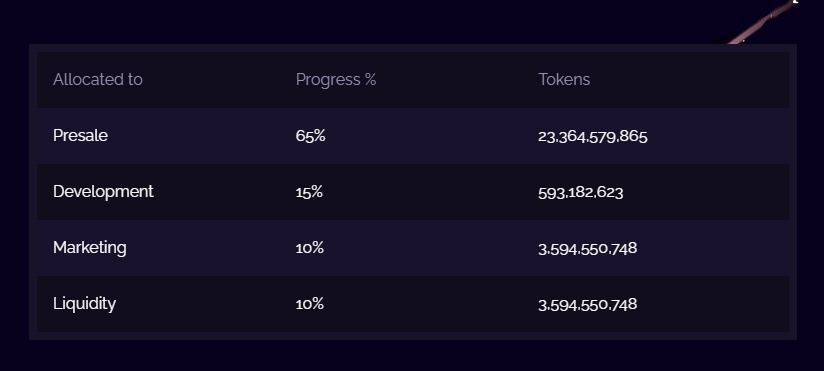Select the Marketing row label
The image size is (824, 371).
(x=90, y=248)
